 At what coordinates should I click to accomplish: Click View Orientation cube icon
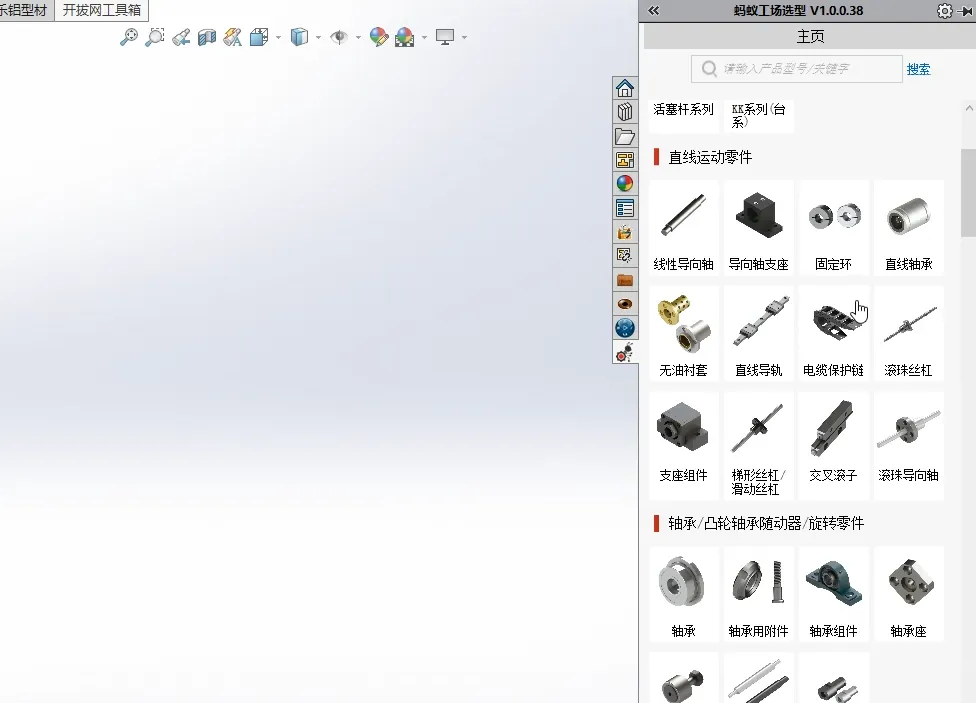[x=259, y=37]
